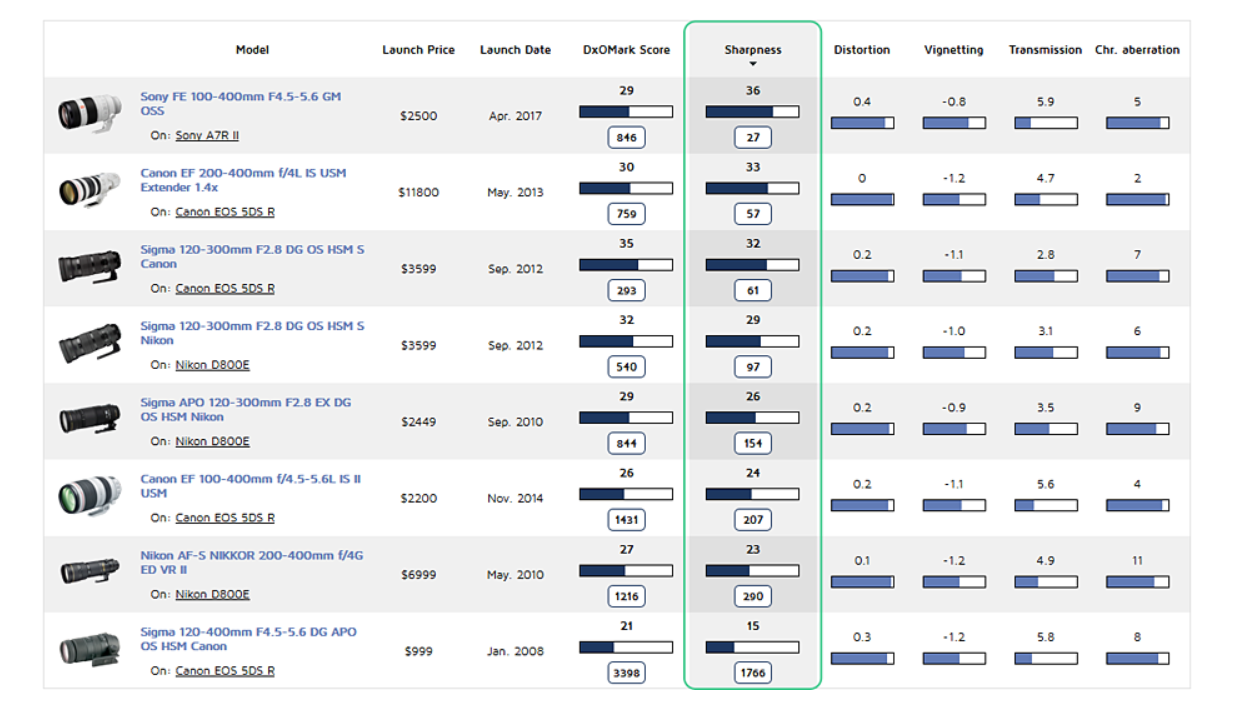Open Sigma APO 120-300mm F2.8 EX DG link
The image size is (1252, 706).
(x=245, y=410)
